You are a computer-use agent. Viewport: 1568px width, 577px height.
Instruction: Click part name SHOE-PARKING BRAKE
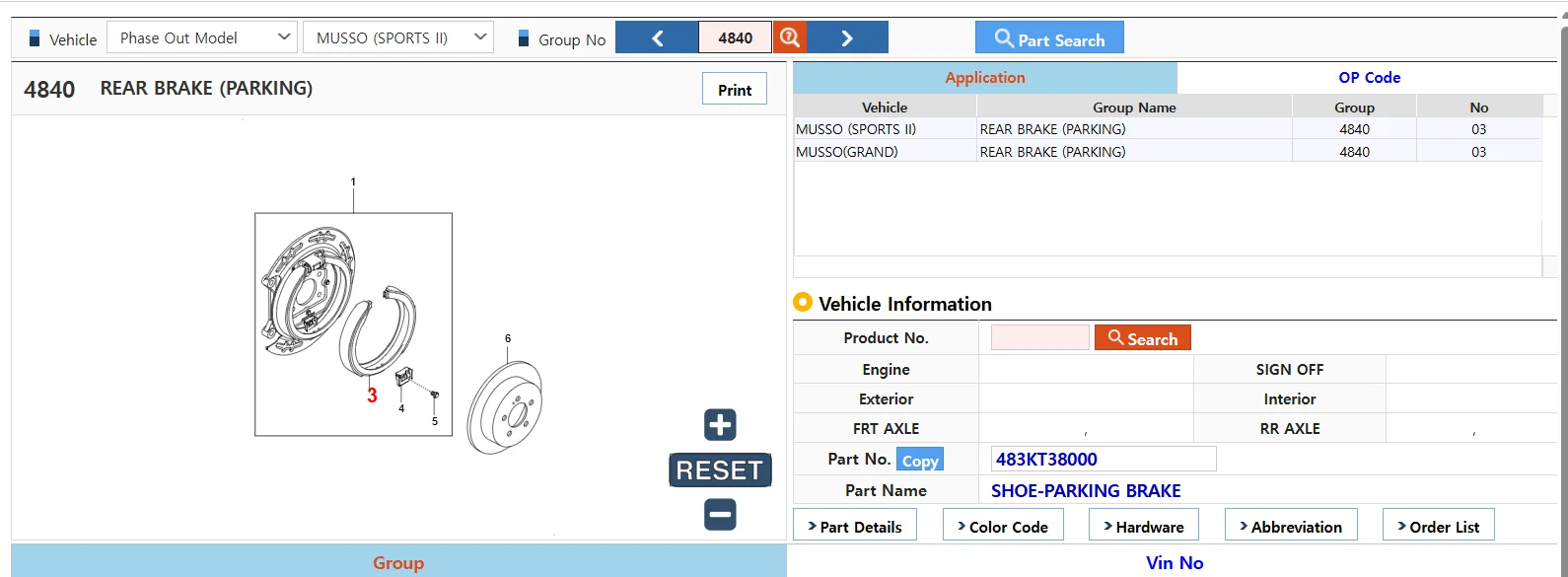1086,490
